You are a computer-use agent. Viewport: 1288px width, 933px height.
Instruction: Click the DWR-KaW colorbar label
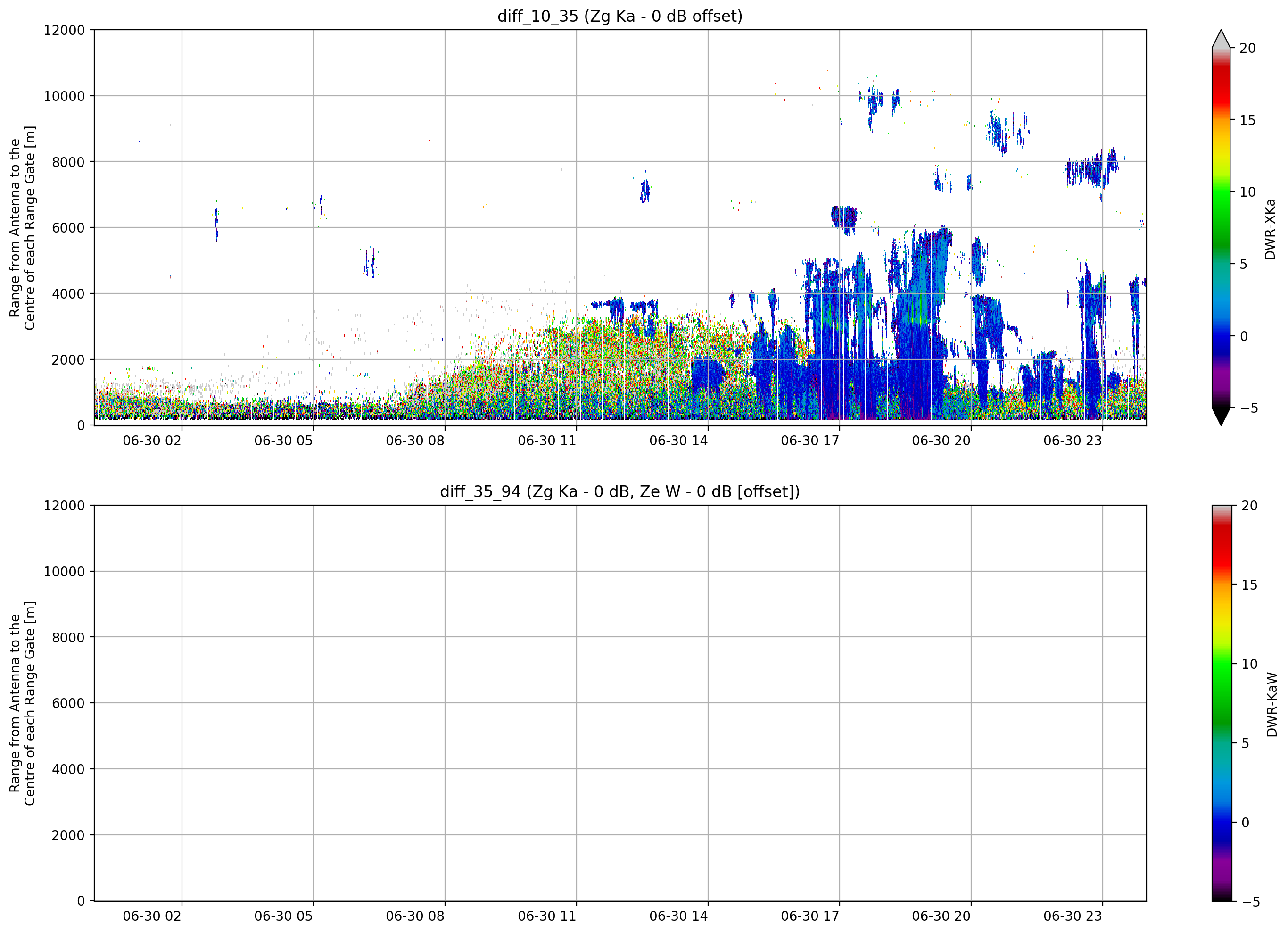[x=1272, y=705]
